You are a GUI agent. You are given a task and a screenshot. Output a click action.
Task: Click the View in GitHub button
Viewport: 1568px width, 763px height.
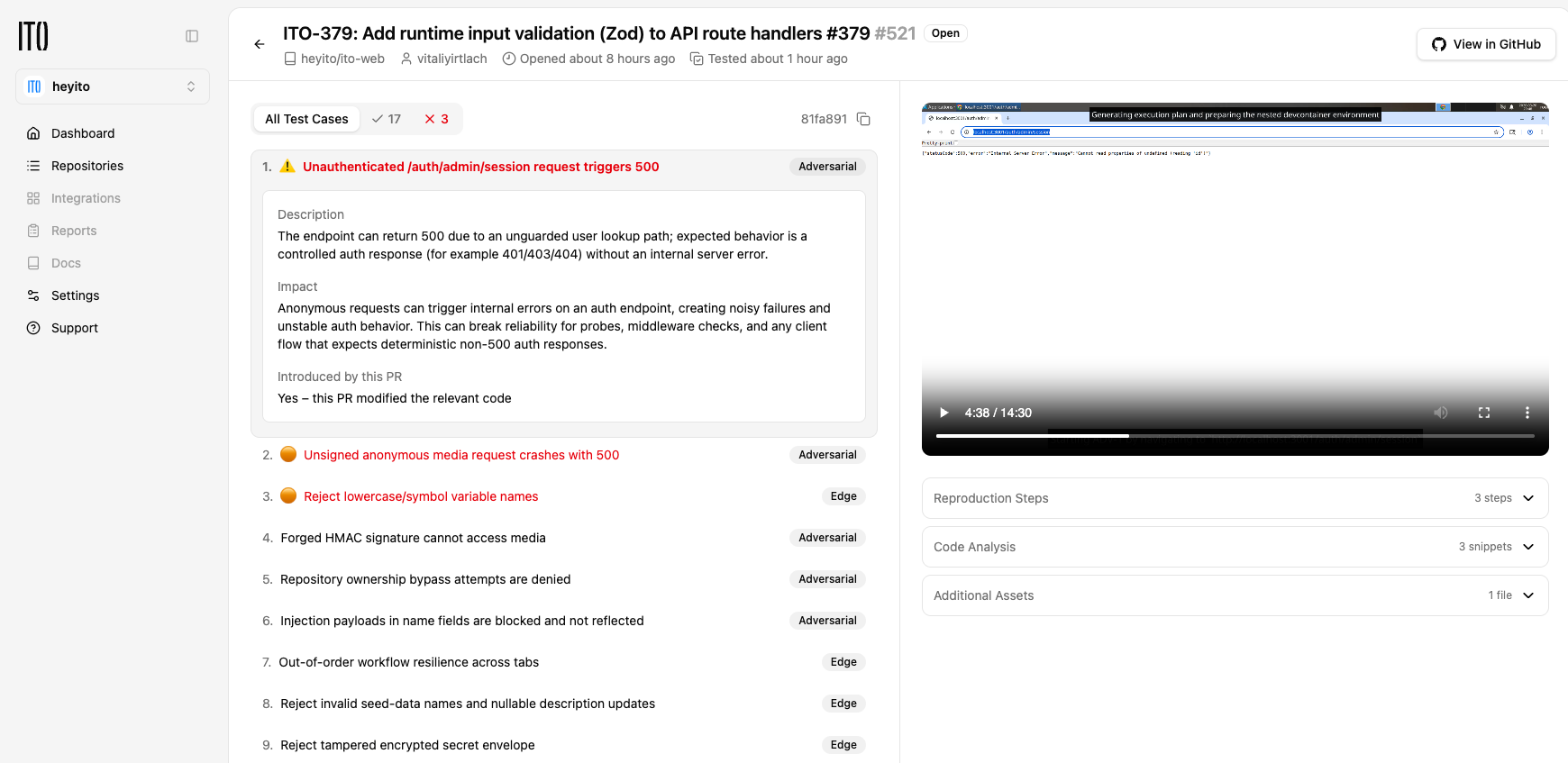[x=1485, y=44]
